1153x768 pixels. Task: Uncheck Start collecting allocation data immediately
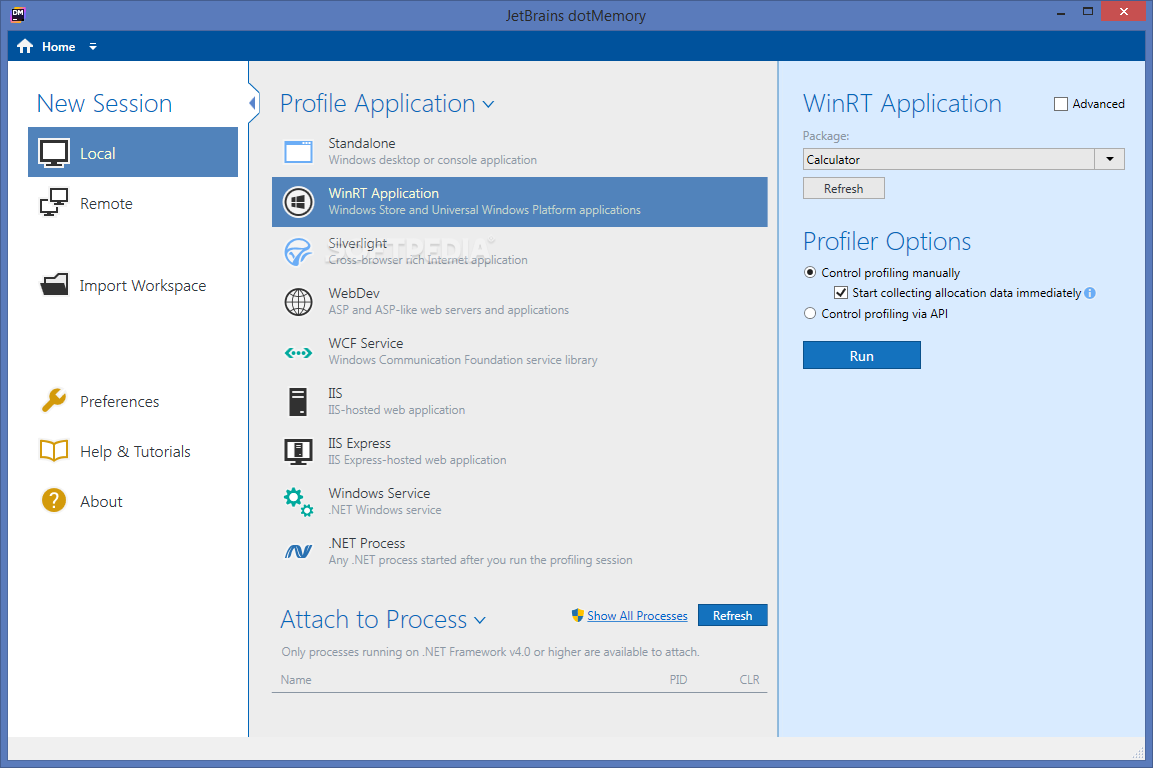pyautogui.click(x=841, y=293)
